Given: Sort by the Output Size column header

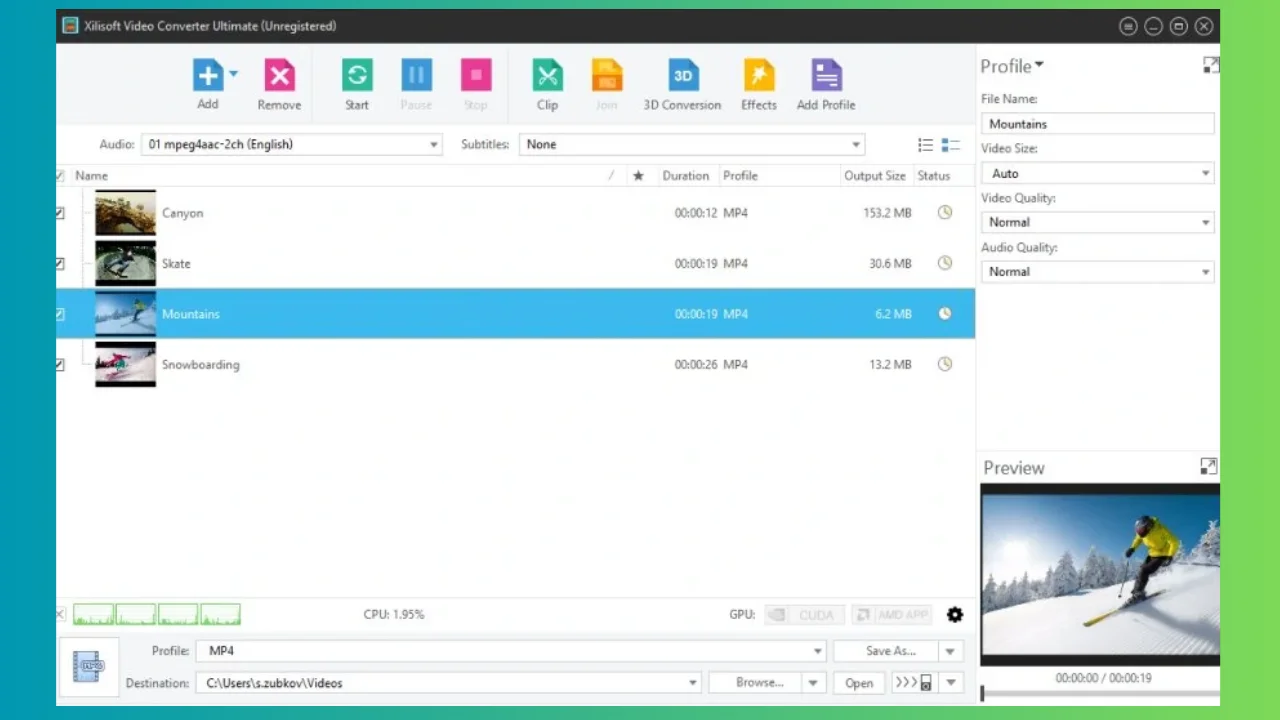Looking at the screenshot, I should [x=874, y=176].
